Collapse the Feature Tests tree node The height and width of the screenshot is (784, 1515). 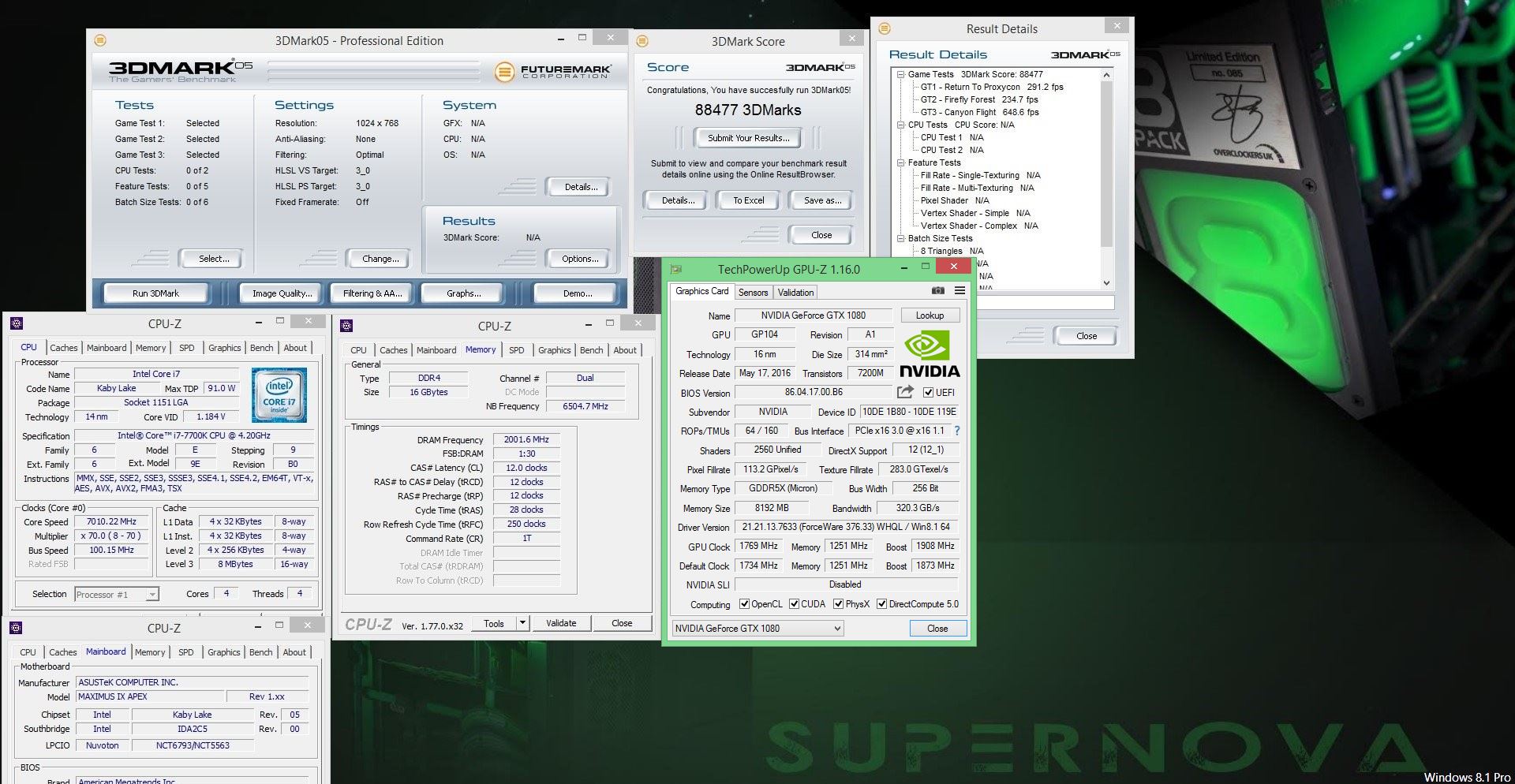click(x=900, y=162)
